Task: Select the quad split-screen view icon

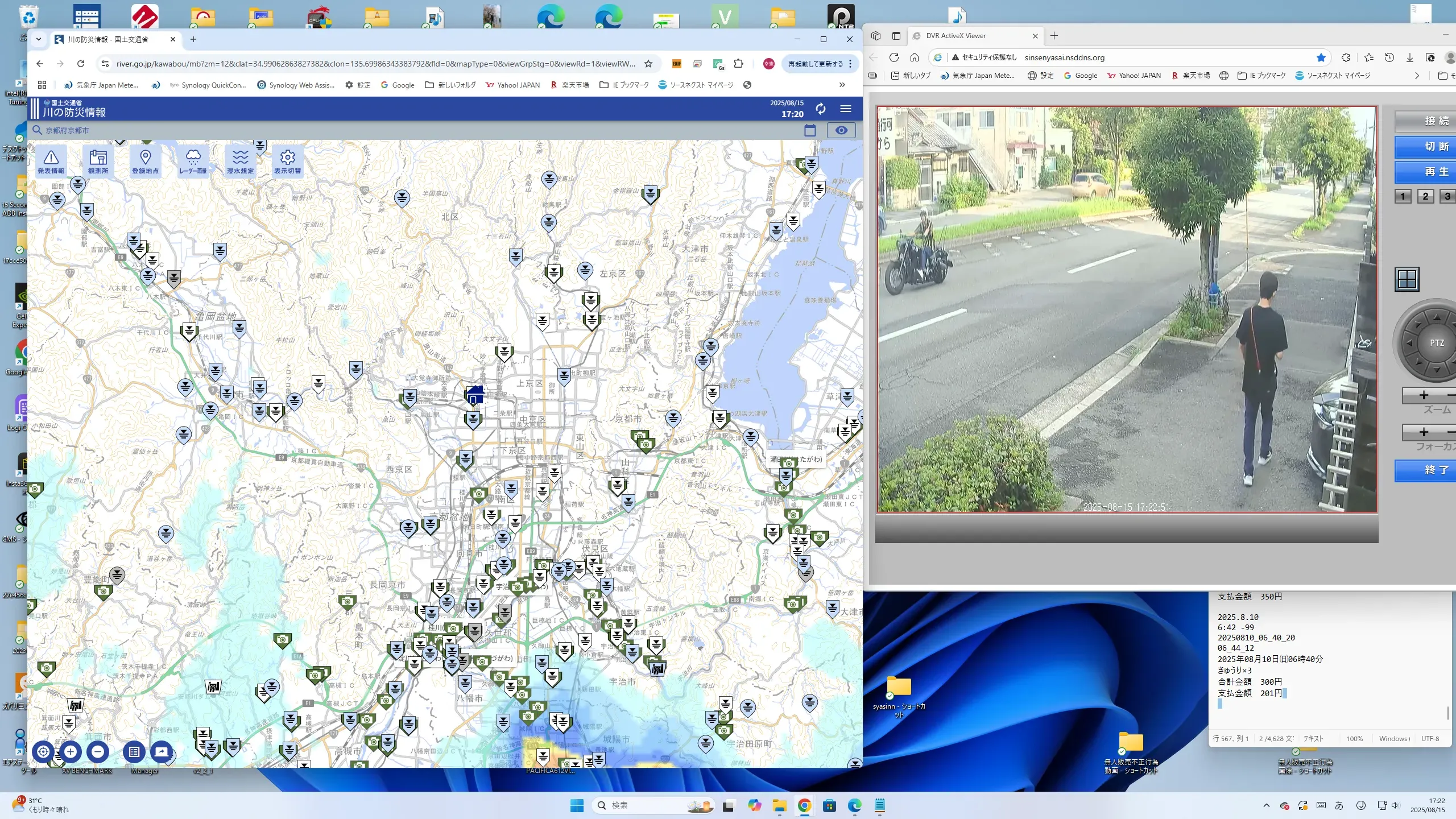Action: click(x=1407, y=279)
